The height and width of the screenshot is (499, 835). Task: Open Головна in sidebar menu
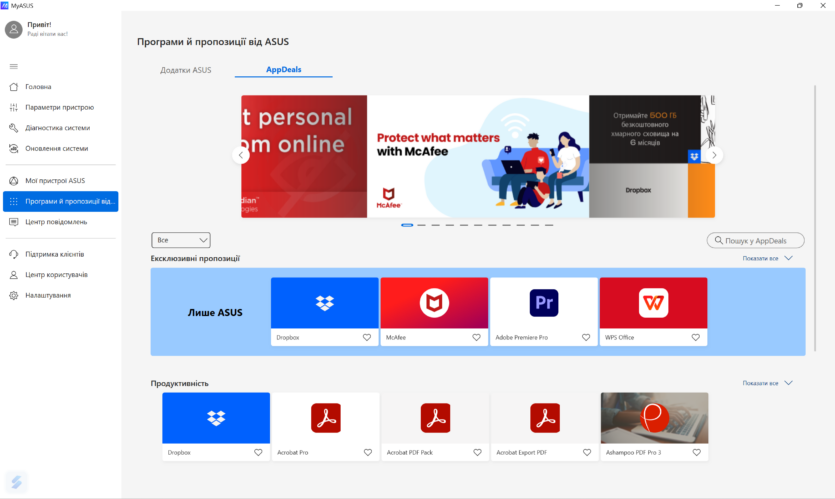coord(38,87)
